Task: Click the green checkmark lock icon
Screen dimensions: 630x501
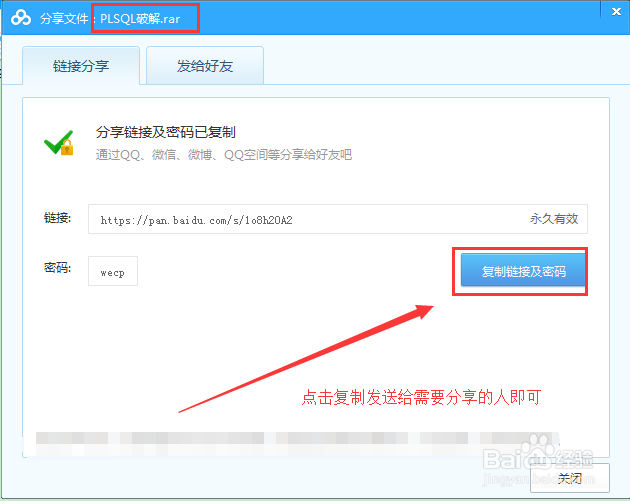Action: point(59,143)
